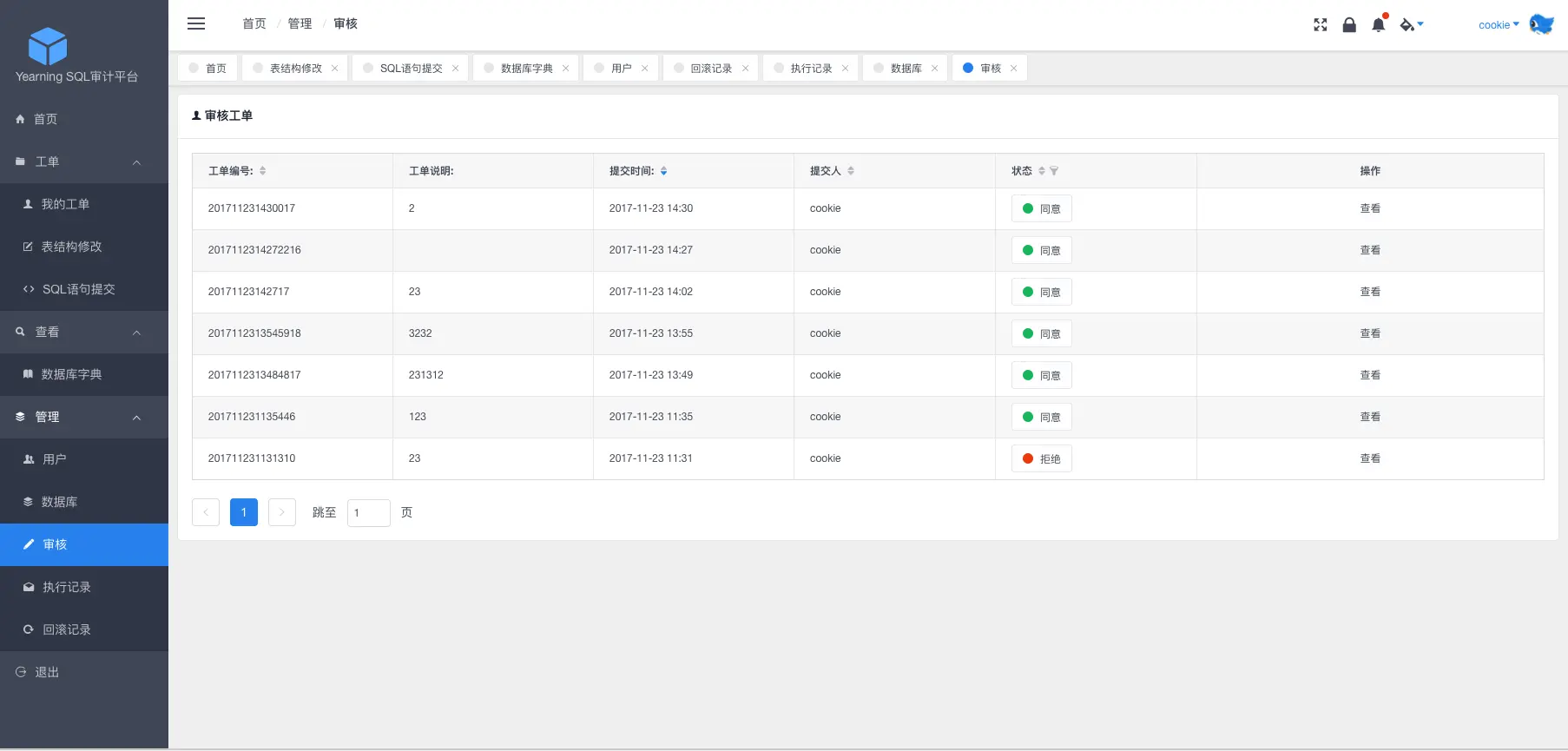The width and height of the screenshot is (1568, 751).
Task: Sort table by 工单编号 column
Action: click(263, 171)
